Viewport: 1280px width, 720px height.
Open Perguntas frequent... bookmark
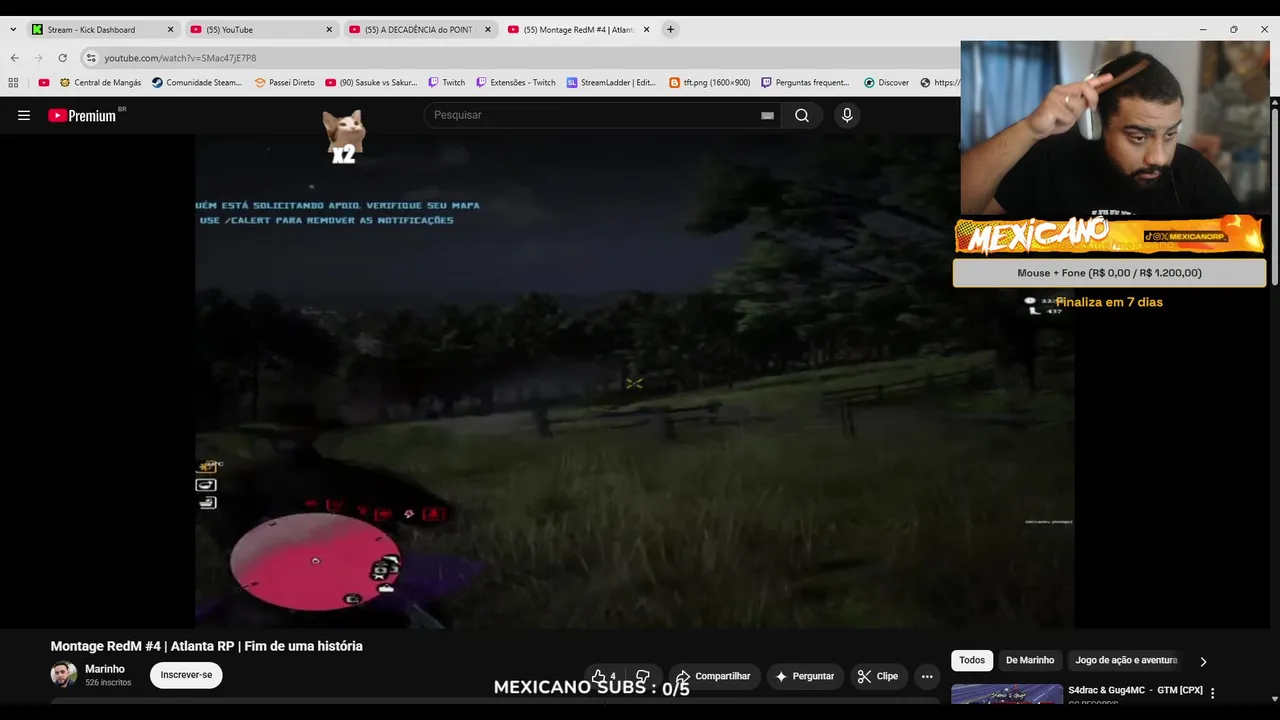(805, 83)
